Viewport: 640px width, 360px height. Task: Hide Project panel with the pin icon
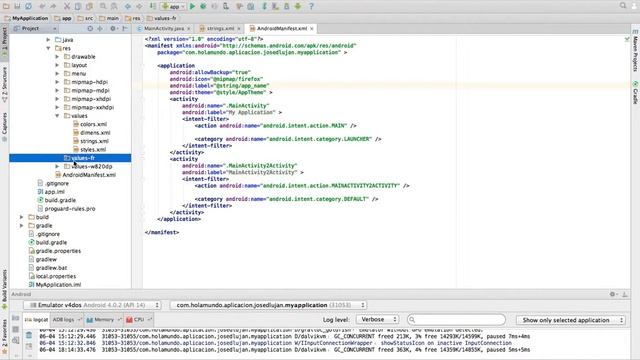(125, 29)
